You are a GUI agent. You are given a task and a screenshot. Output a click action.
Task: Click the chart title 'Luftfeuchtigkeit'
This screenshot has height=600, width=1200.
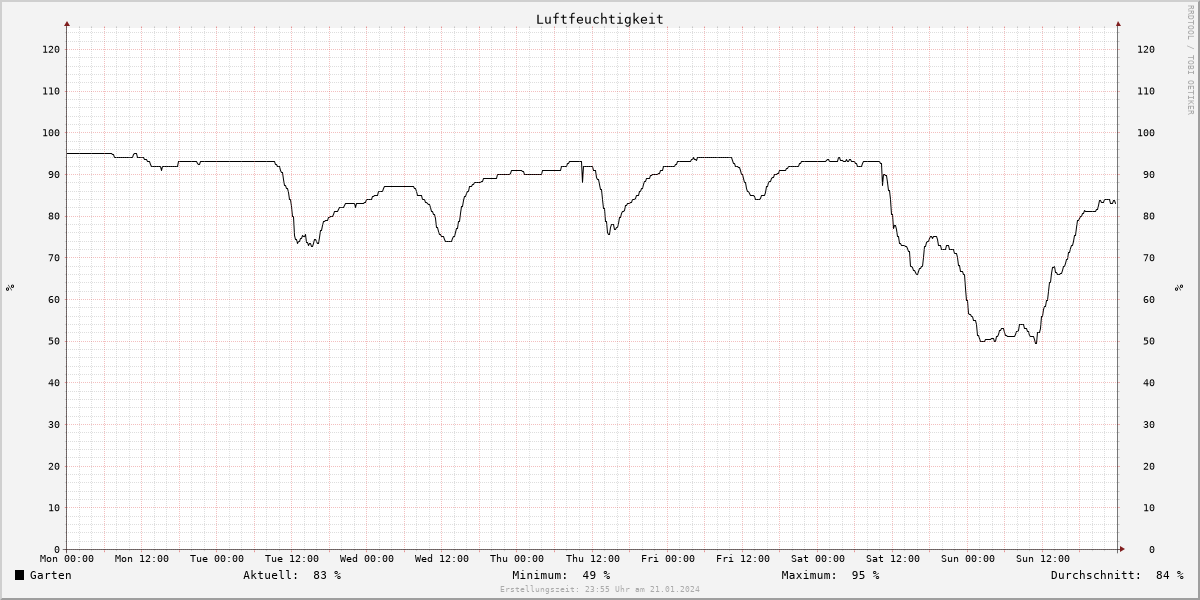(x=599, y=19)
